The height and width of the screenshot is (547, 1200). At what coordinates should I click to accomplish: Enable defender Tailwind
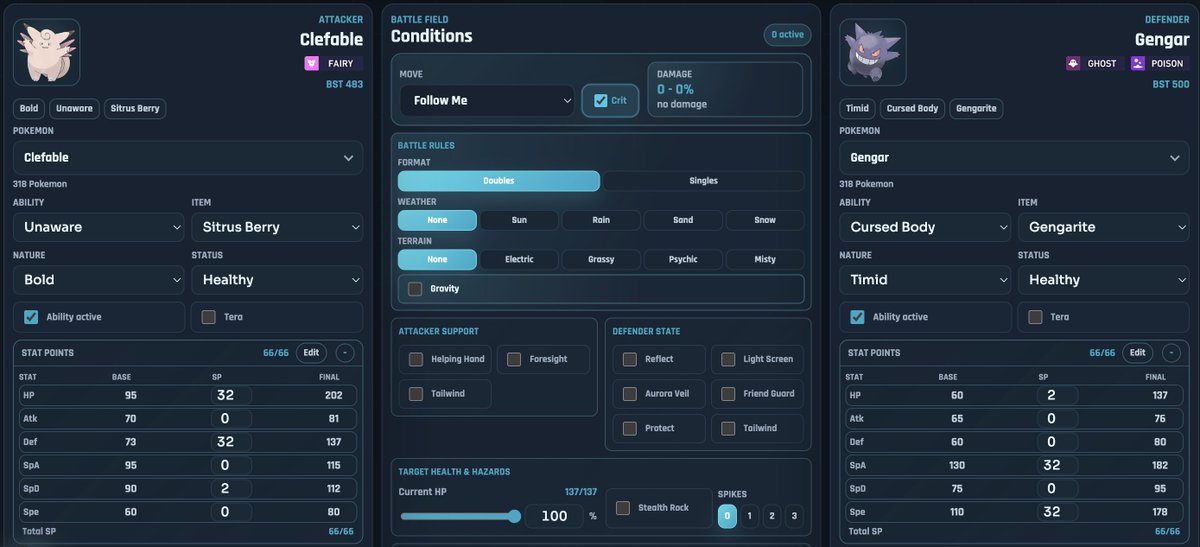point(728,428)
